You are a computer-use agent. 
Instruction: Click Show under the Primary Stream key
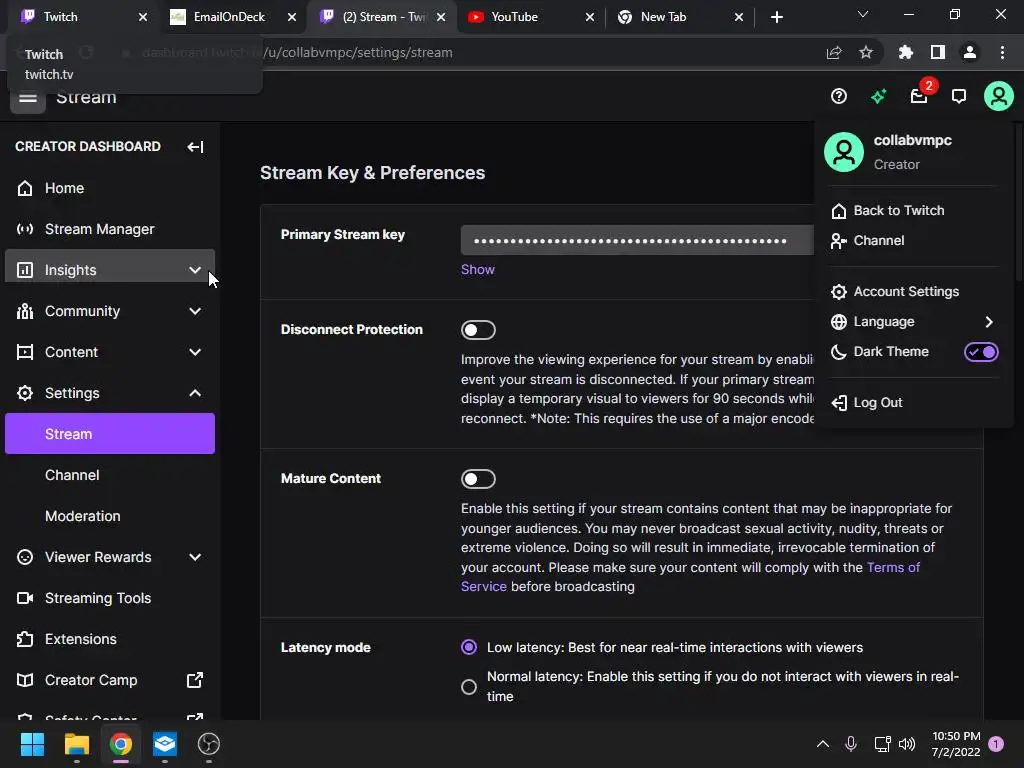point(477,270)
